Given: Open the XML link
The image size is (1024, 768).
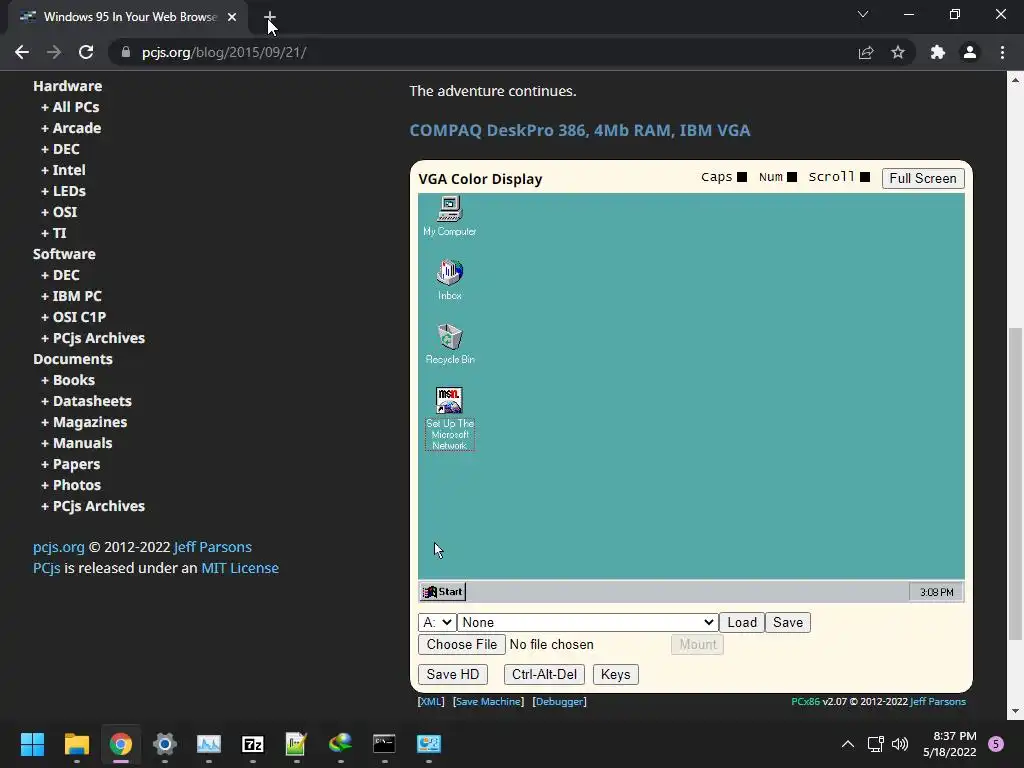Looking at the screenshot, I should pyautogui.click(x=431, y=701).
